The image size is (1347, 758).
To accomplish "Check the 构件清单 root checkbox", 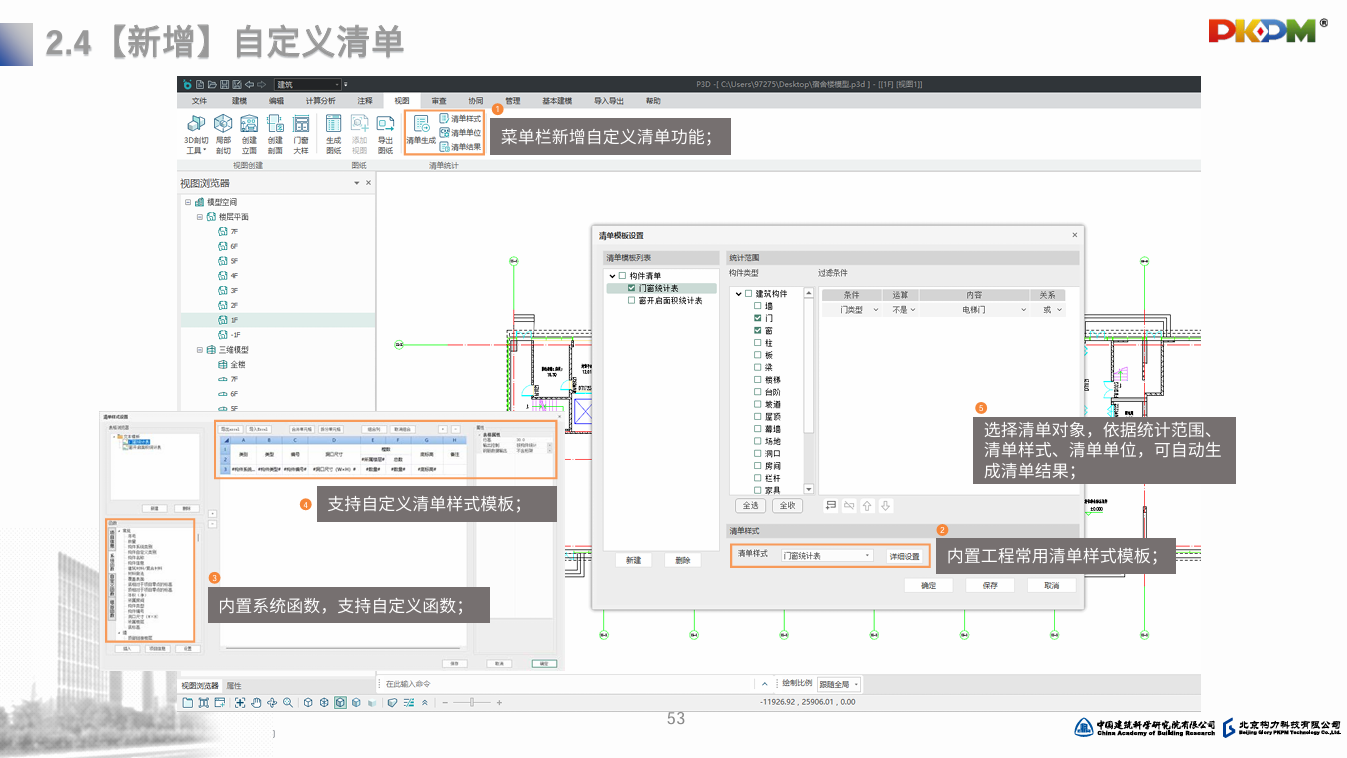I will tap(622, 276).
